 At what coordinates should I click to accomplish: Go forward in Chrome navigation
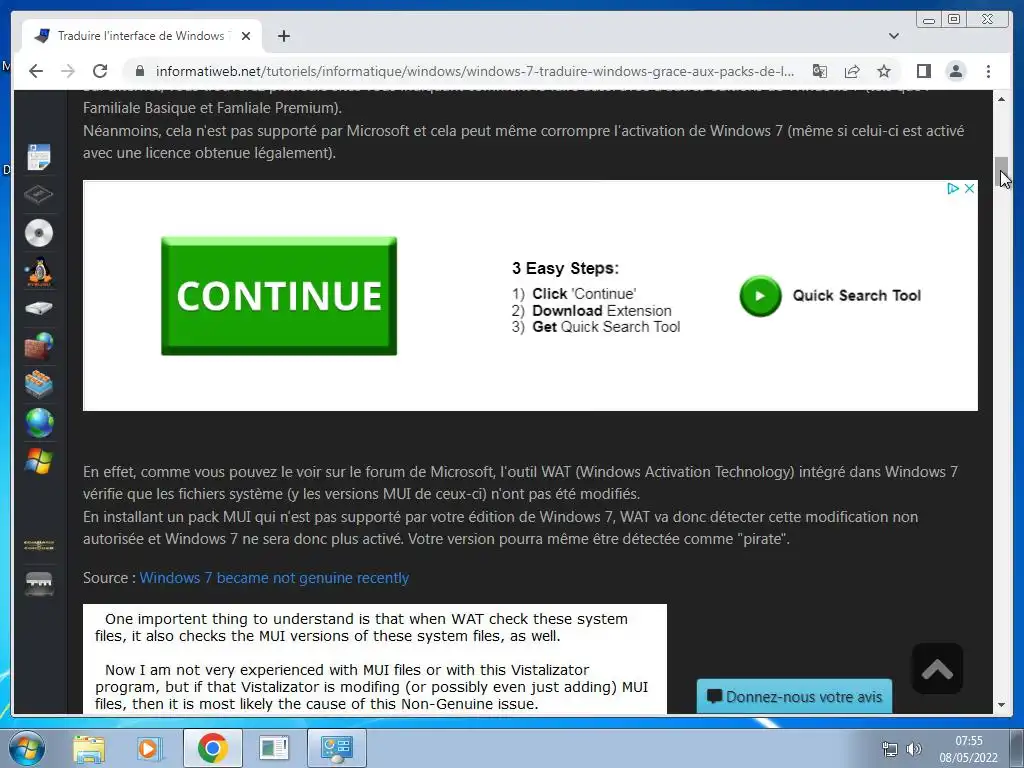pyautogui.click(x=68, y=71)
